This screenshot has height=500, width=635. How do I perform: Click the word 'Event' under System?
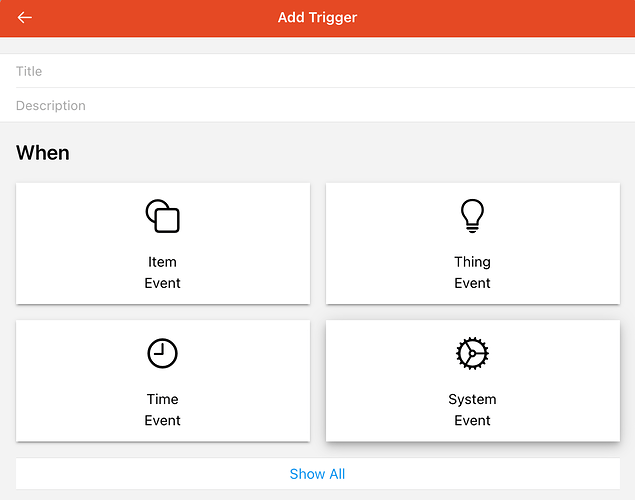coord(472,420)
